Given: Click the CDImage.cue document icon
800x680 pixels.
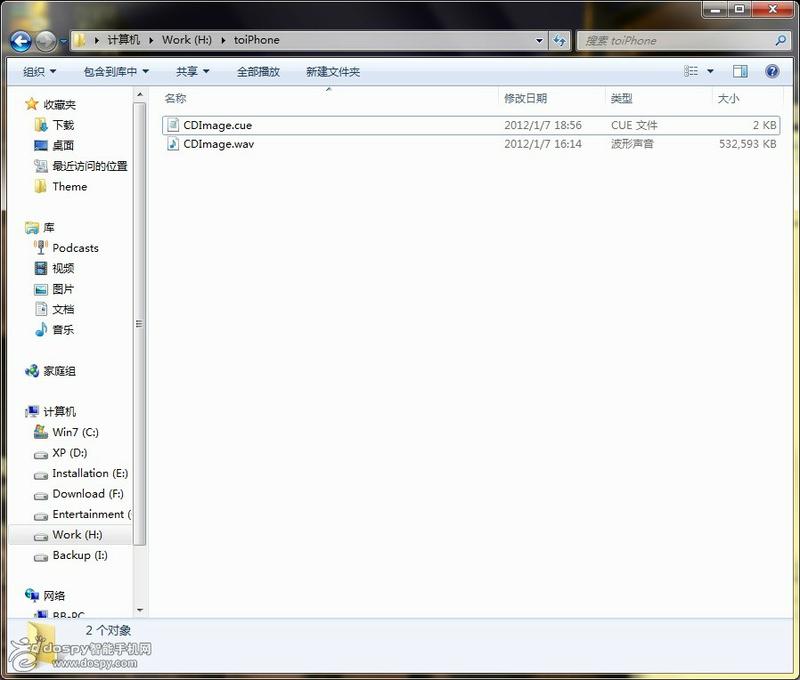Looking at the screenshot, I should coord(173,125).
